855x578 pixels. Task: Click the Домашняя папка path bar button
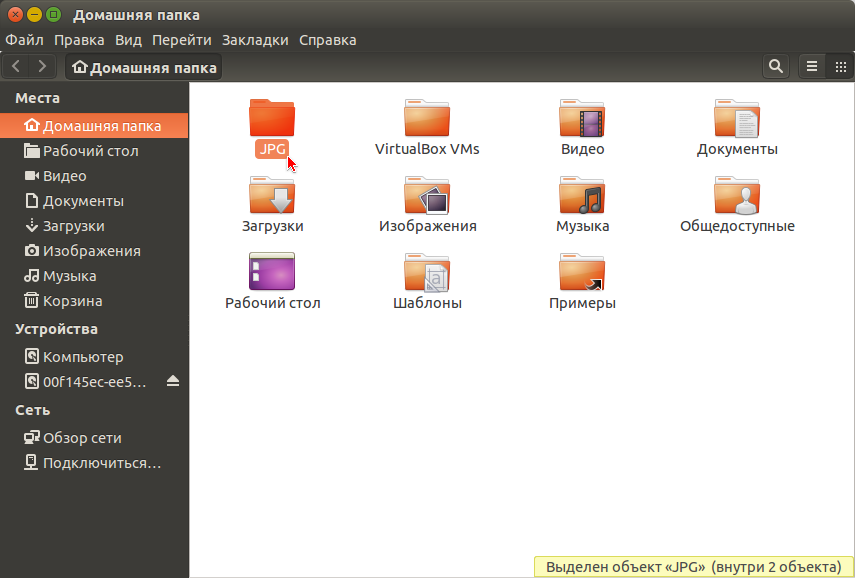click(144, 67)
